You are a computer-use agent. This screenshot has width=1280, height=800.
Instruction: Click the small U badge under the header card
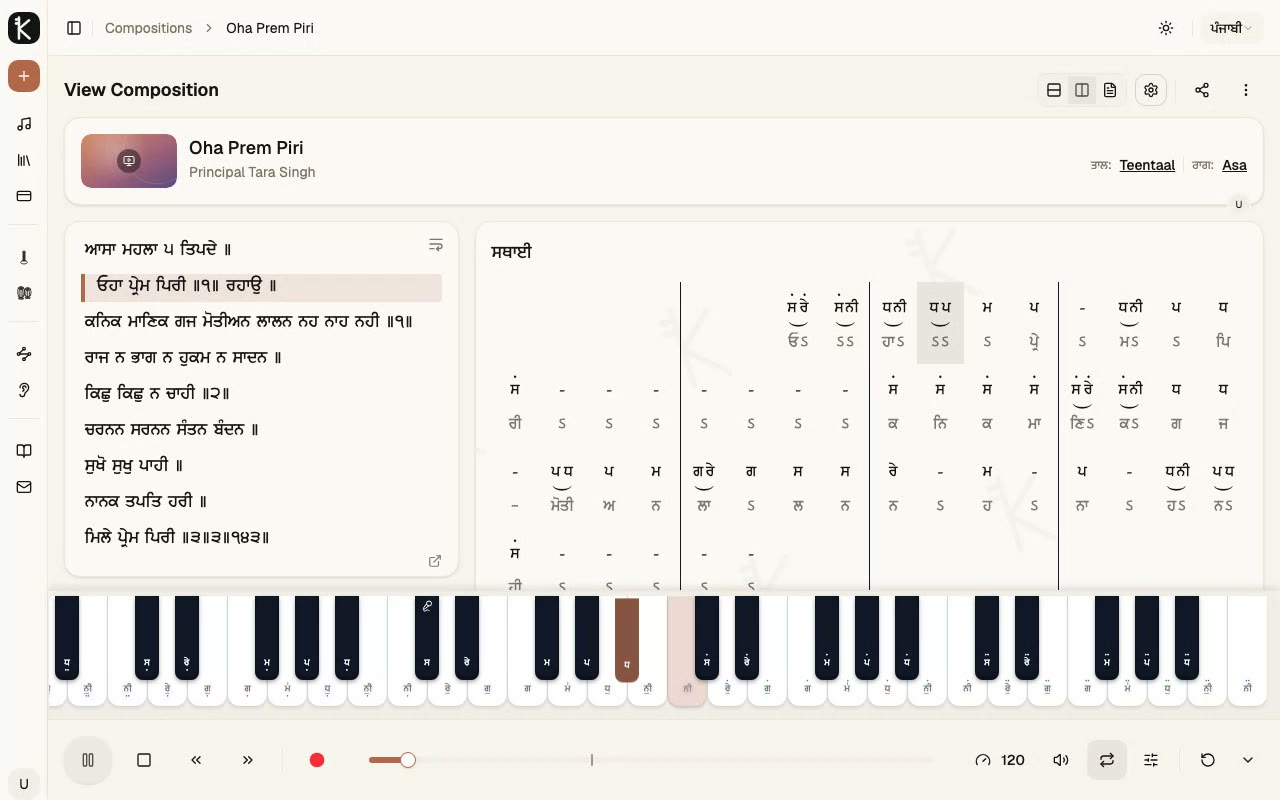click(x=1239, y=204)
